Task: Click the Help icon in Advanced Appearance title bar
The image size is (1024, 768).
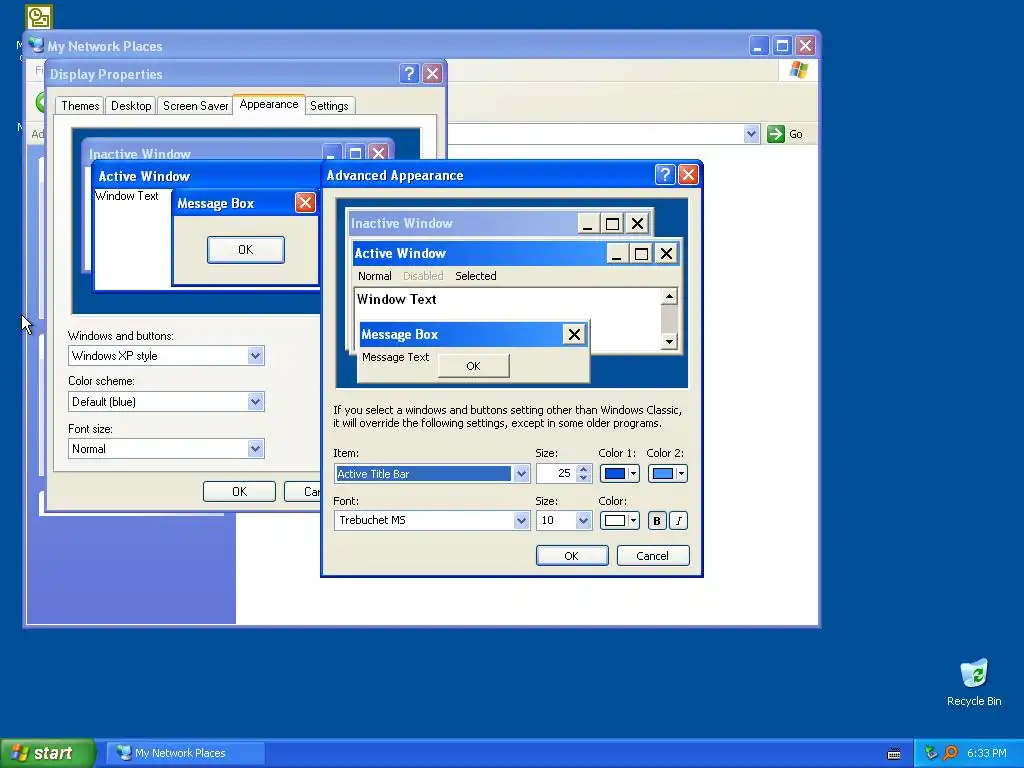Action: click(665, 174)
